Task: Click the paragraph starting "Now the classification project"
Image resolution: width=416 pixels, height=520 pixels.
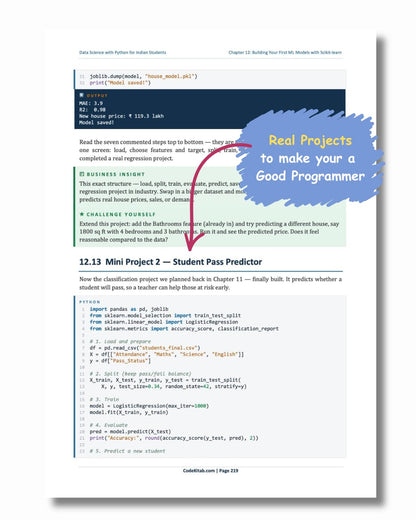Action: click(x=210, y=283)
